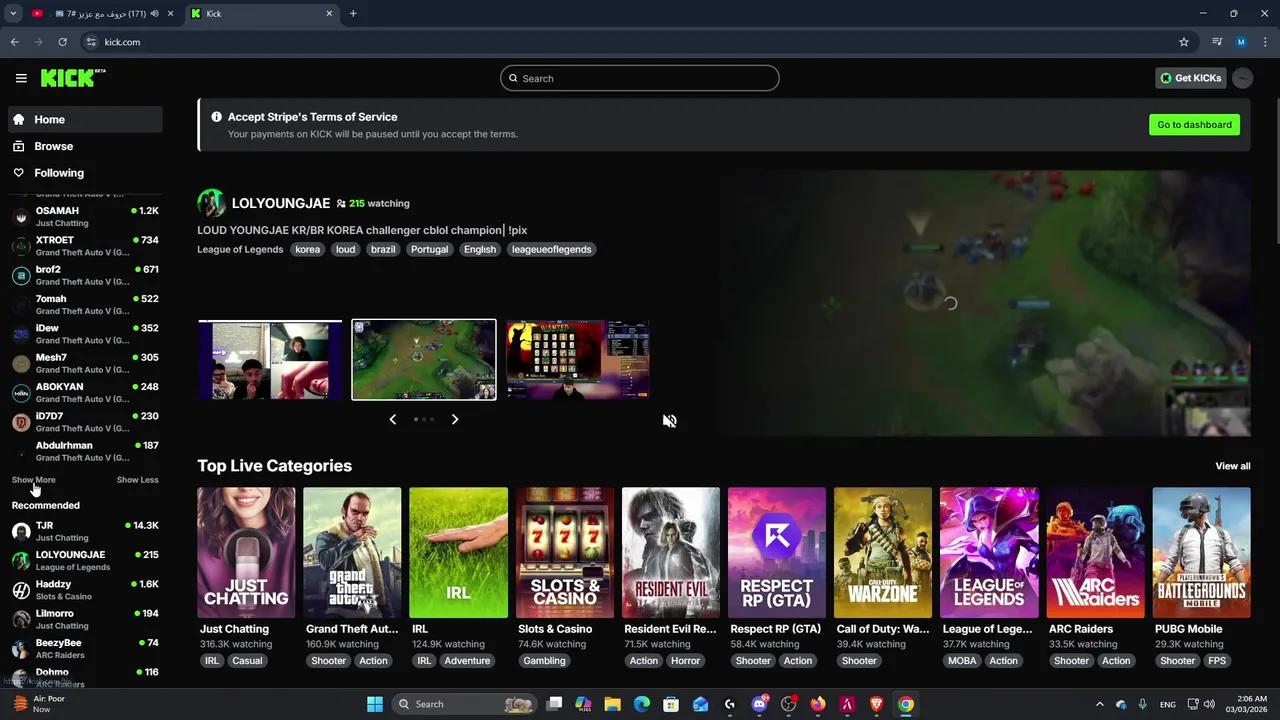Click the brazil tag

pyautogui.click(x=383, y=249)
